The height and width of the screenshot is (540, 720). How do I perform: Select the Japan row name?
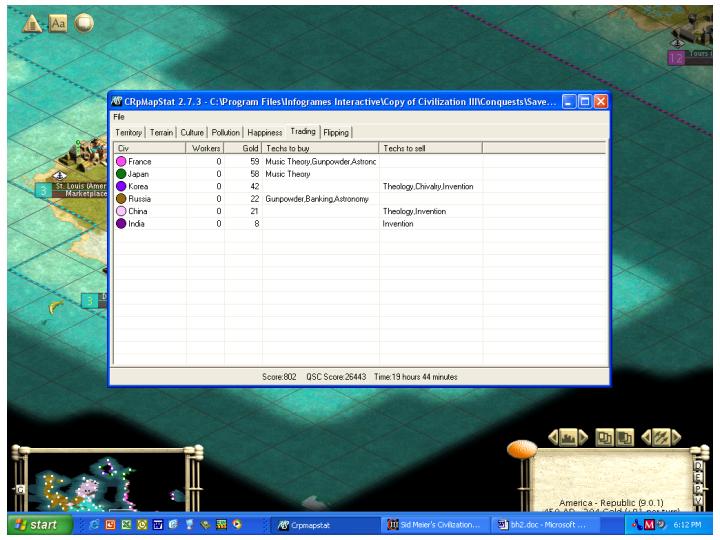click(x=138, y=174)
